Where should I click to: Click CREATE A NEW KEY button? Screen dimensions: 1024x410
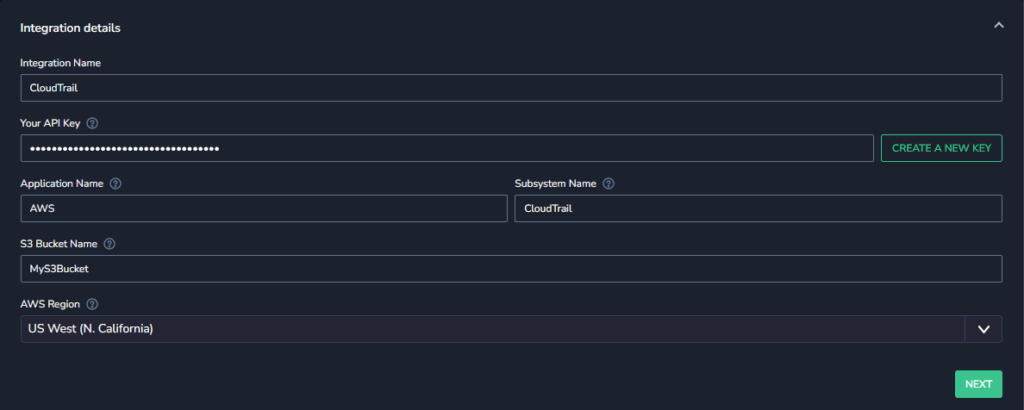coord(942,148)
